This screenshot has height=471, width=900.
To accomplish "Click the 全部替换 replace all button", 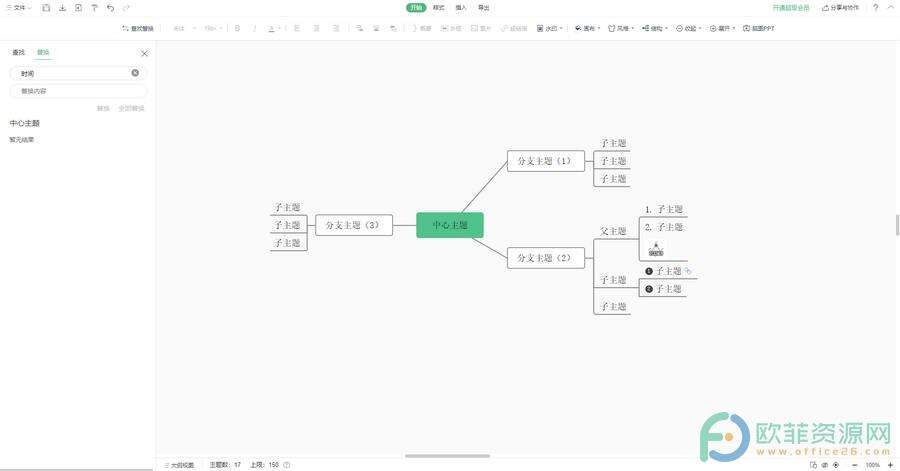I will [x=131, y=108].
